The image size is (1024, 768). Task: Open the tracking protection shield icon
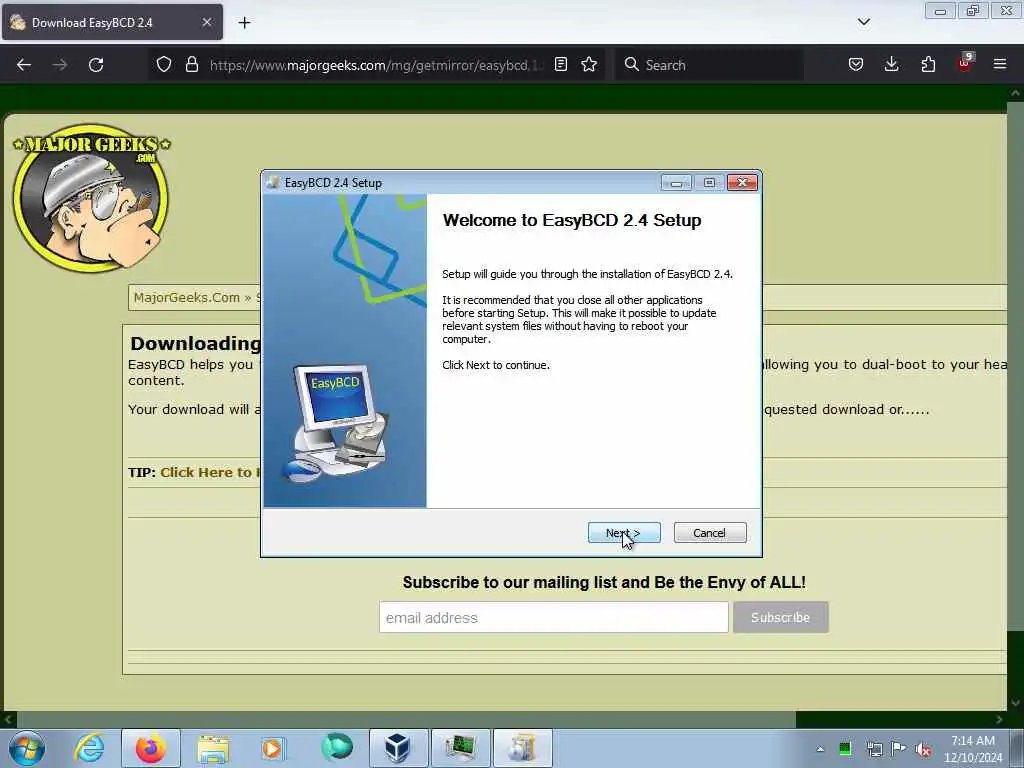click(x=164, y=65)
